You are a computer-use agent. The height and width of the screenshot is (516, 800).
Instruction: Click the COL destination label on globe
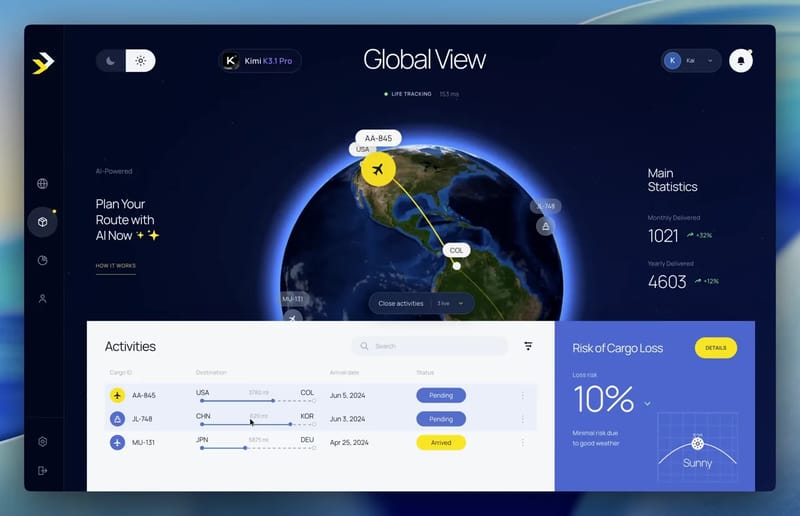tap(456, 250)
